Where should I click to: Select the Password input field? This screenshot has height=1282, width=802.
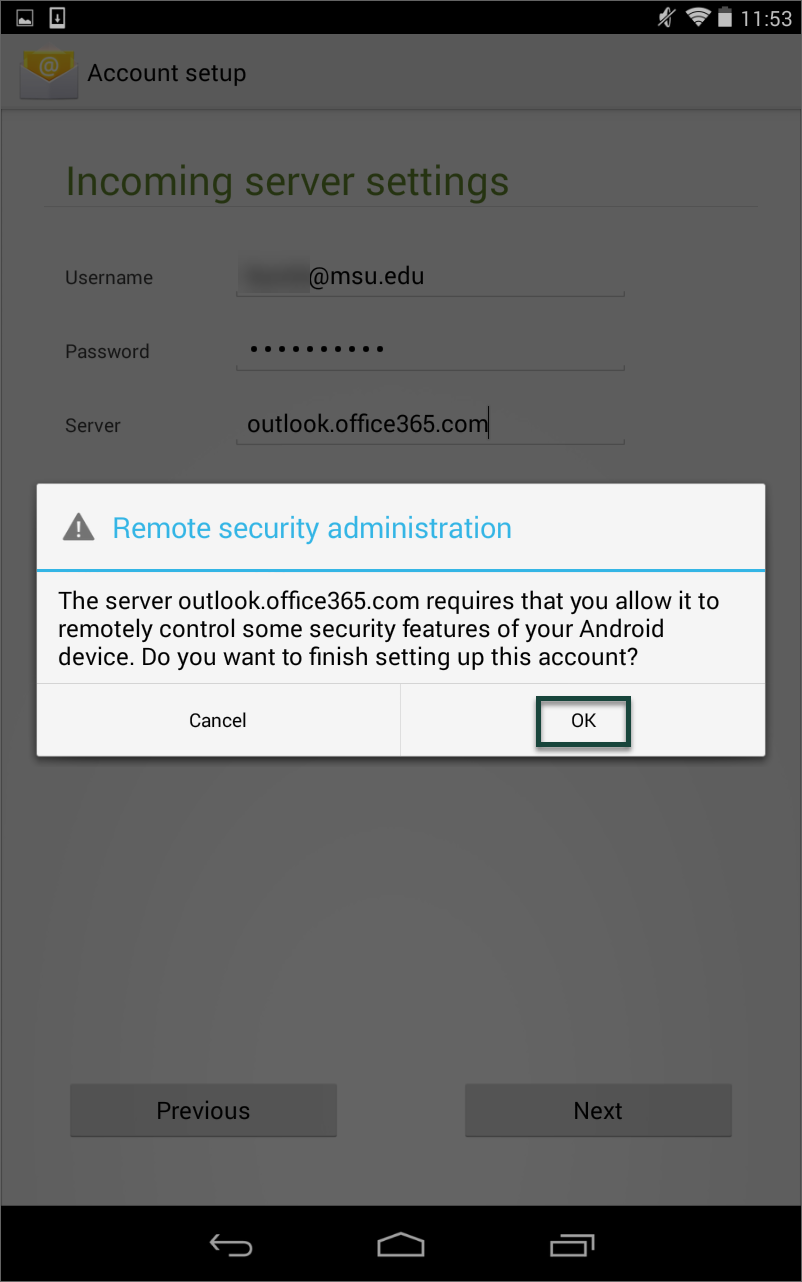click(x=430, y=350)
